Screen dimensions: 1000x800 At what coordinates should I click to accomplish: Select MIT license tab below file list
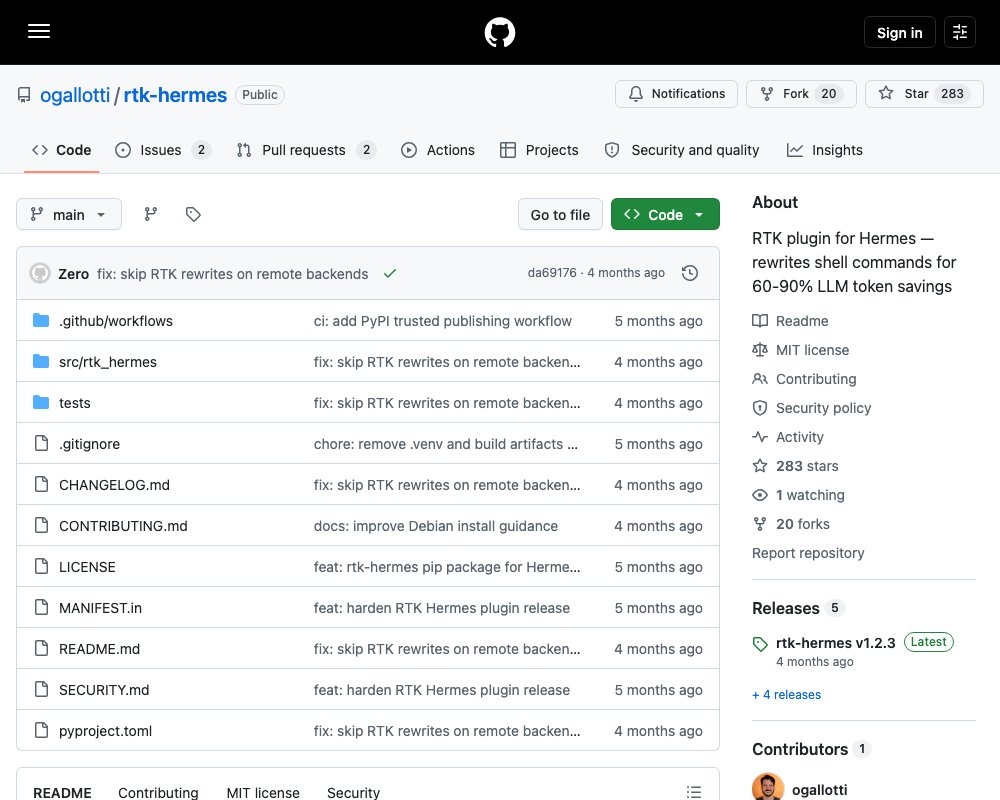(x=263, y=792)
